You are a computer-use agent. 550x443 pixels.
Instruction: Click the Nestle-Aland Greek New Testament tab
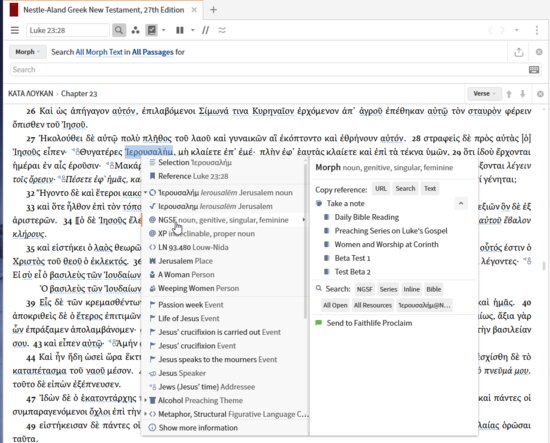[x=104, y=10]
